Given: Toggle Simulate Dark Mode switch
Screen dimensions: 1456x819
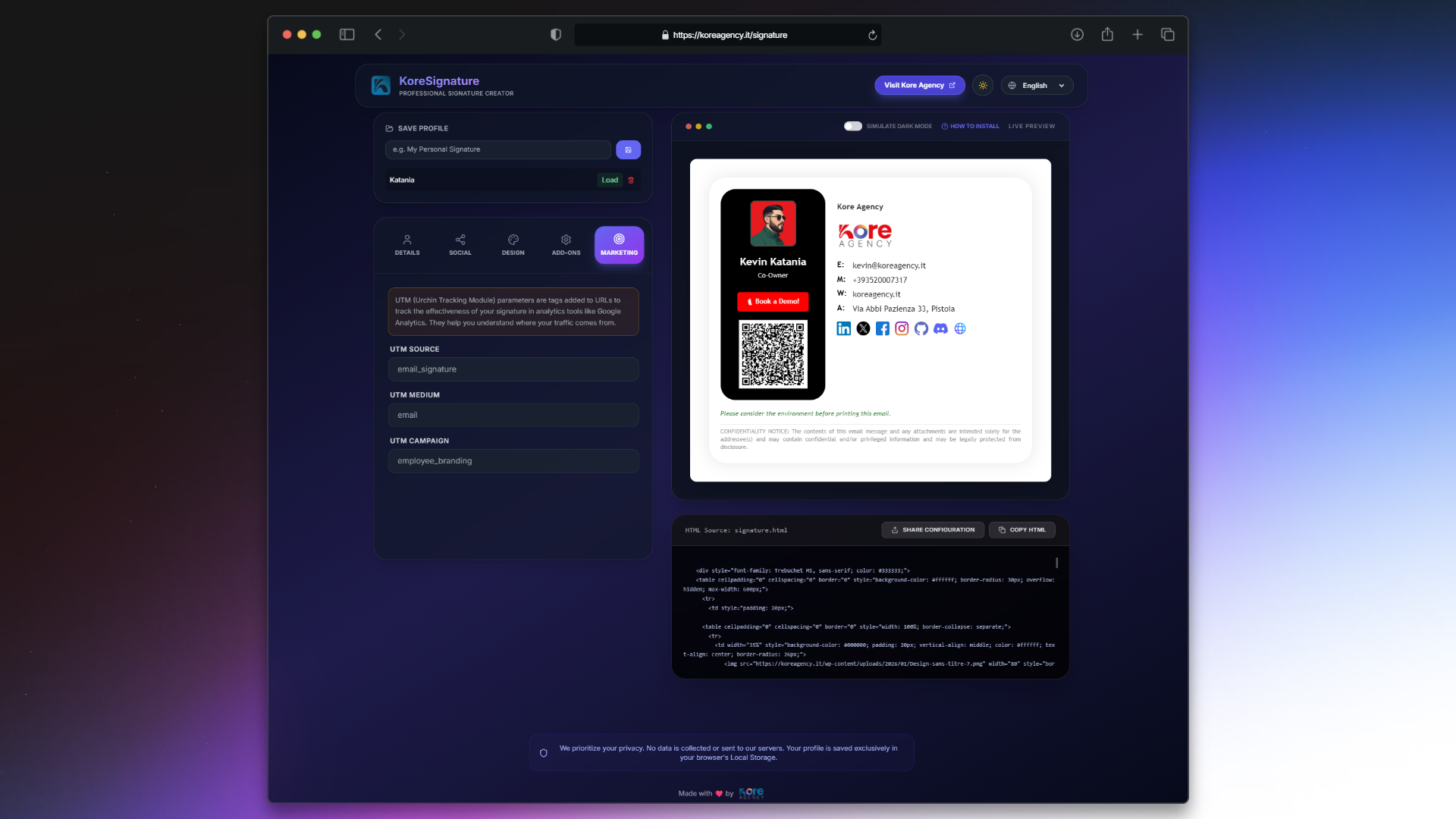Looking at the screenshot, I should pyautogui.click(x=852, y=126).
